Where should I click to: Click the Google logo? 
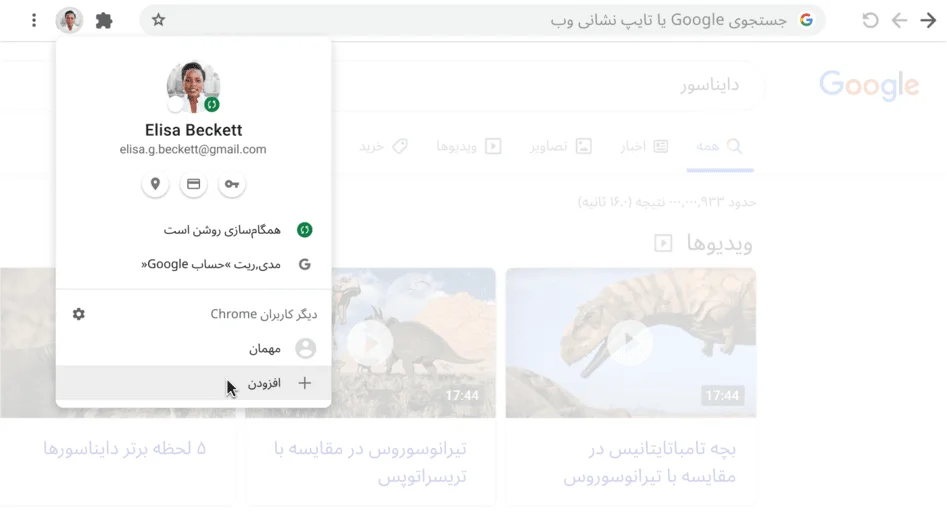(x=869, y=85)
